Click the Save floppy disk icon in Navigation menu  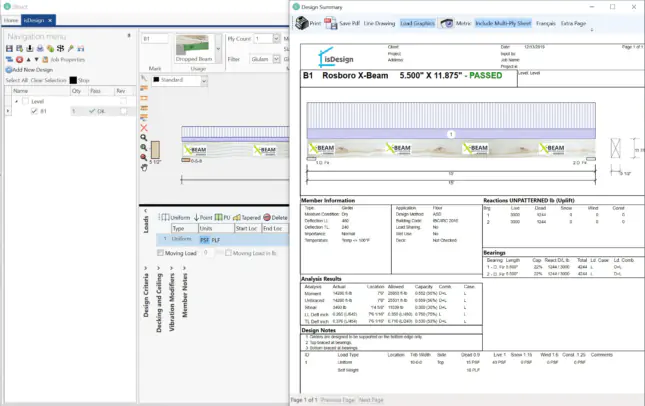9,49
